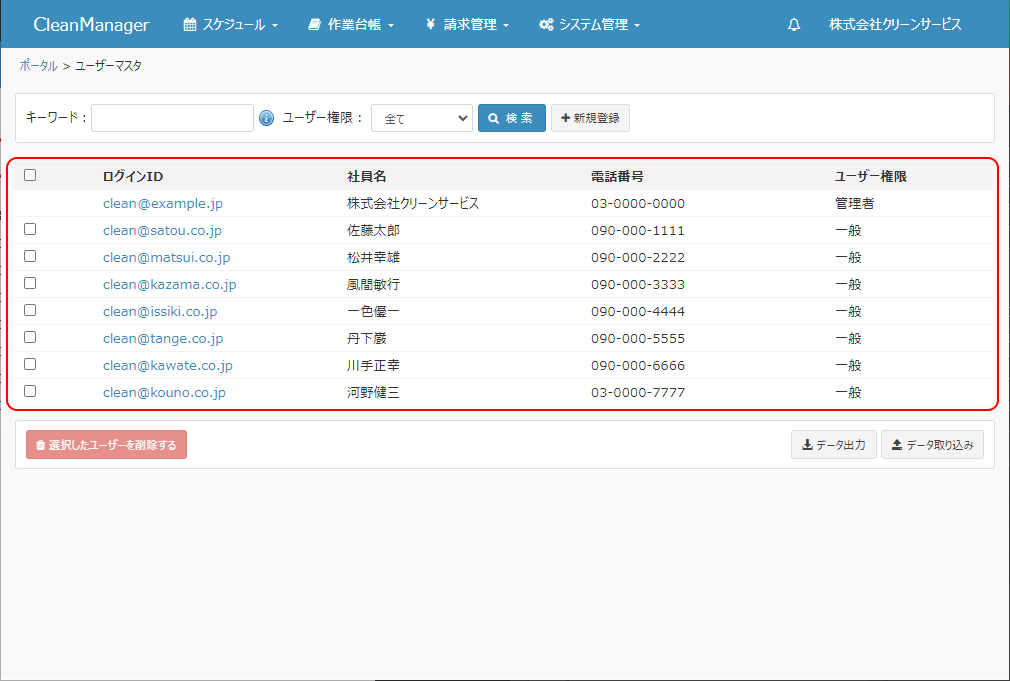Image resolution: width=1010 pixels, height=681 pixels.
Task: Open the システム管理 menu
Action: [x=589, y=25]
